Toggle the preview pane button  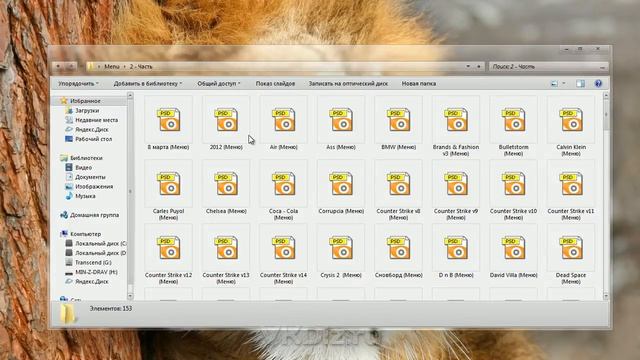[580, 84]
